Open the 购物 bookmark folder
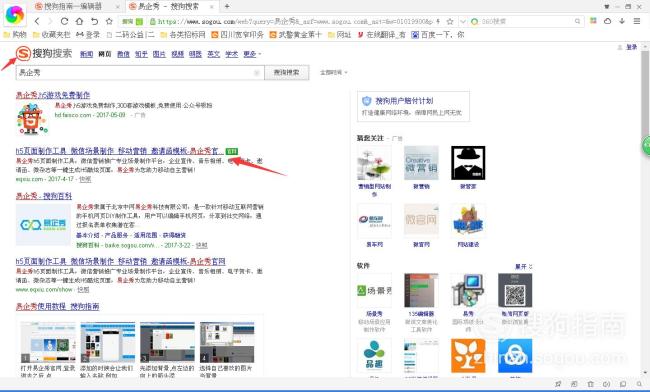 coord(15,35)
